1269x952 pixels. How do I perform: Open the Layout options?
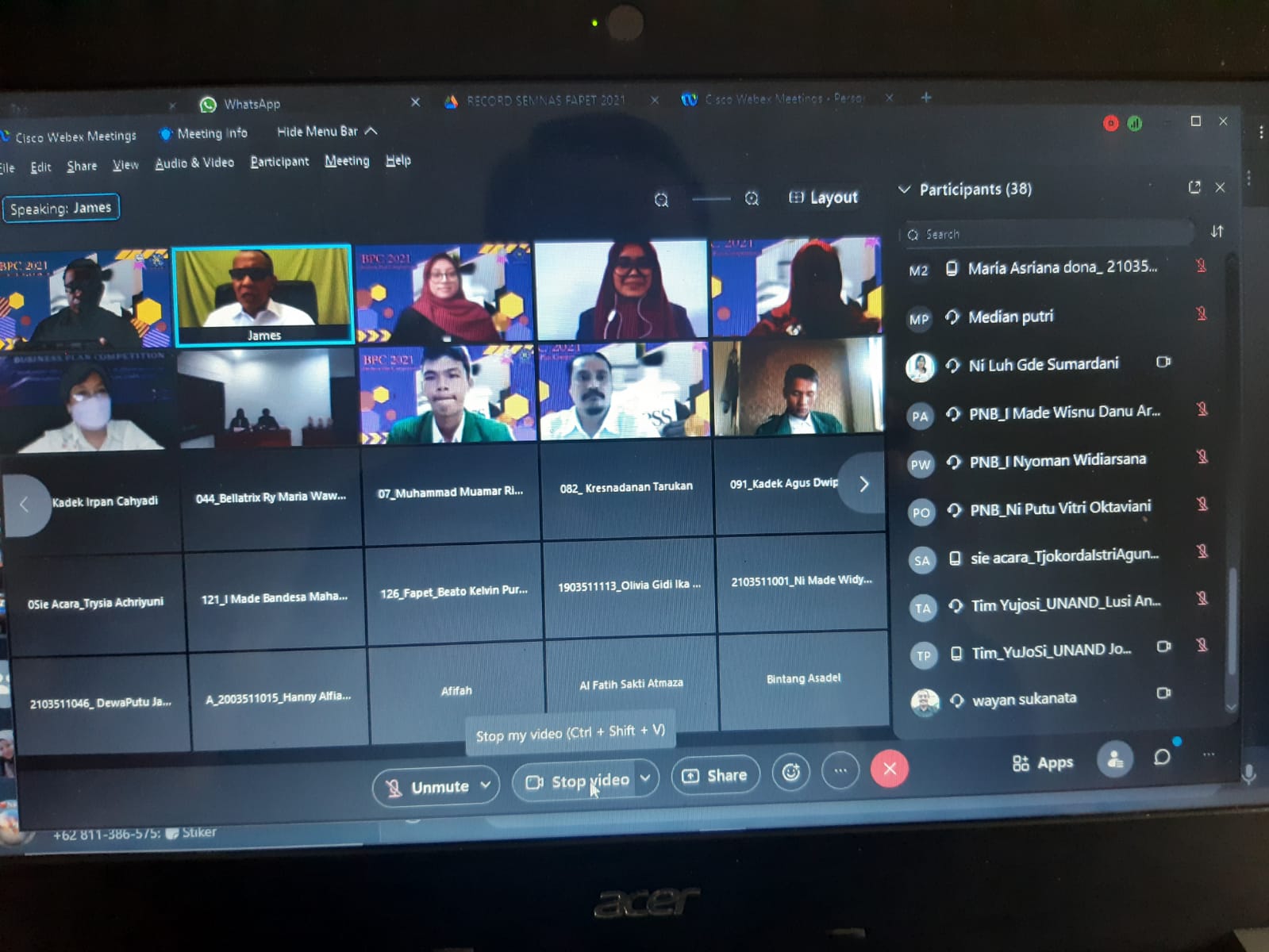click(823, 198)
